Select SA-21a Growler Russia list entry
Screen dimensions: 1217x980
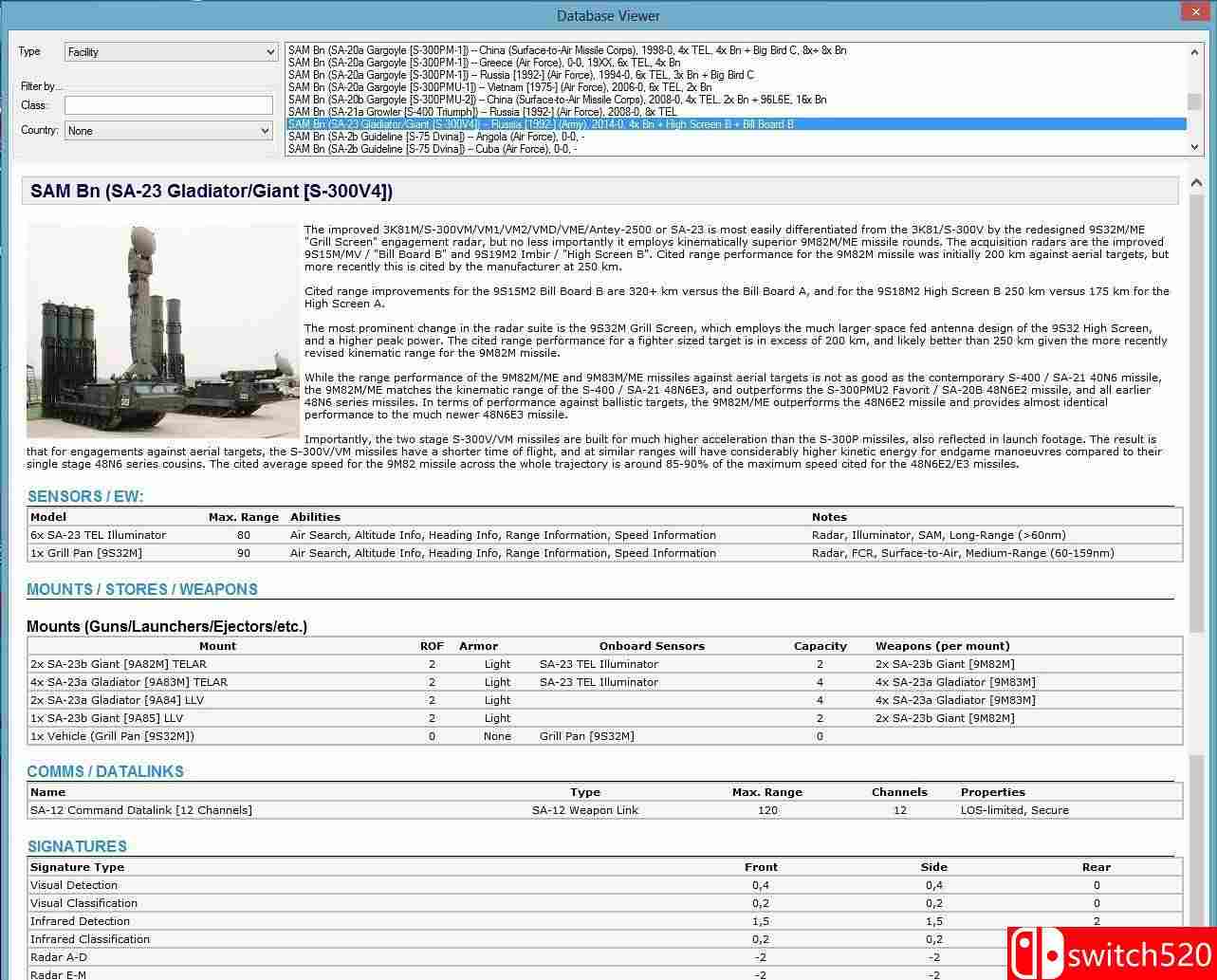482,112
